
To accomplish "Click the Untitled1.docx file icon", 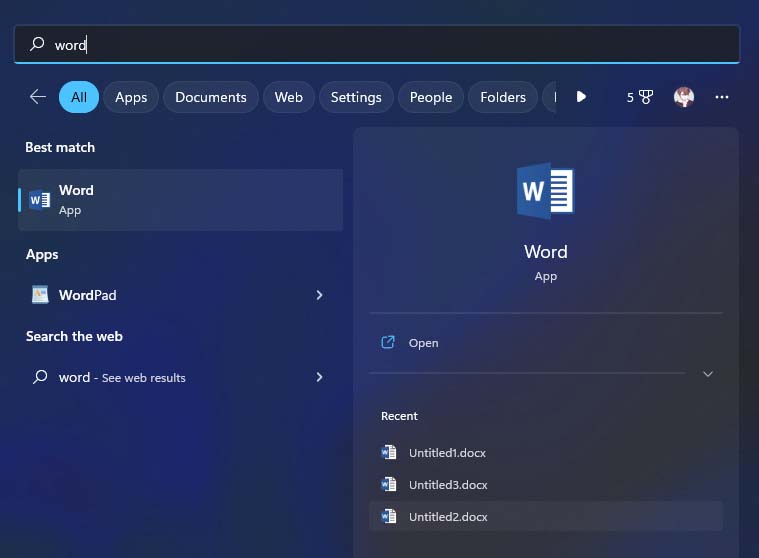I will [x=389, y=453].
